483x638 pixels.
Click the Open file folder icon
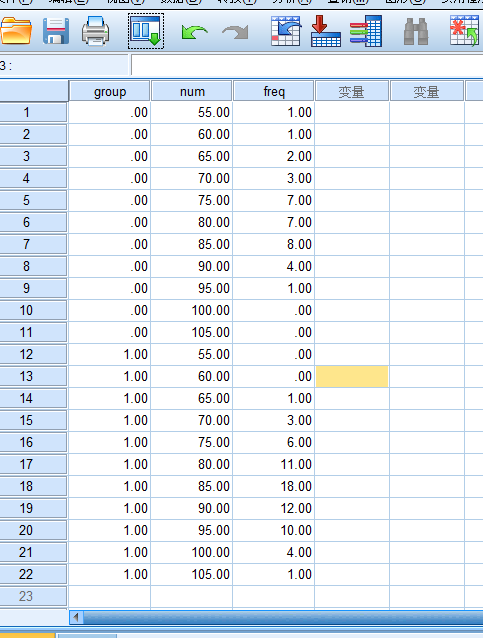tap(16, 31)
